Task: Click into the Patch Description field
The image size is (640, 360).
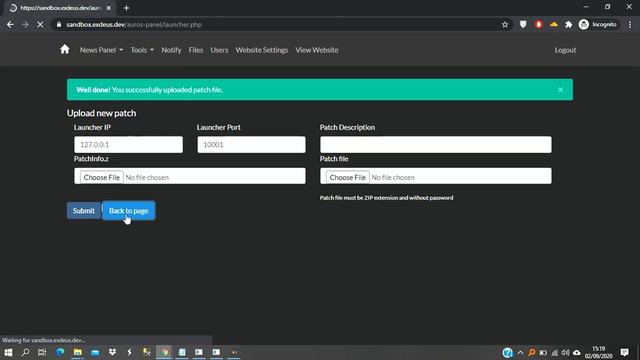Action: [x=436, y=144]
